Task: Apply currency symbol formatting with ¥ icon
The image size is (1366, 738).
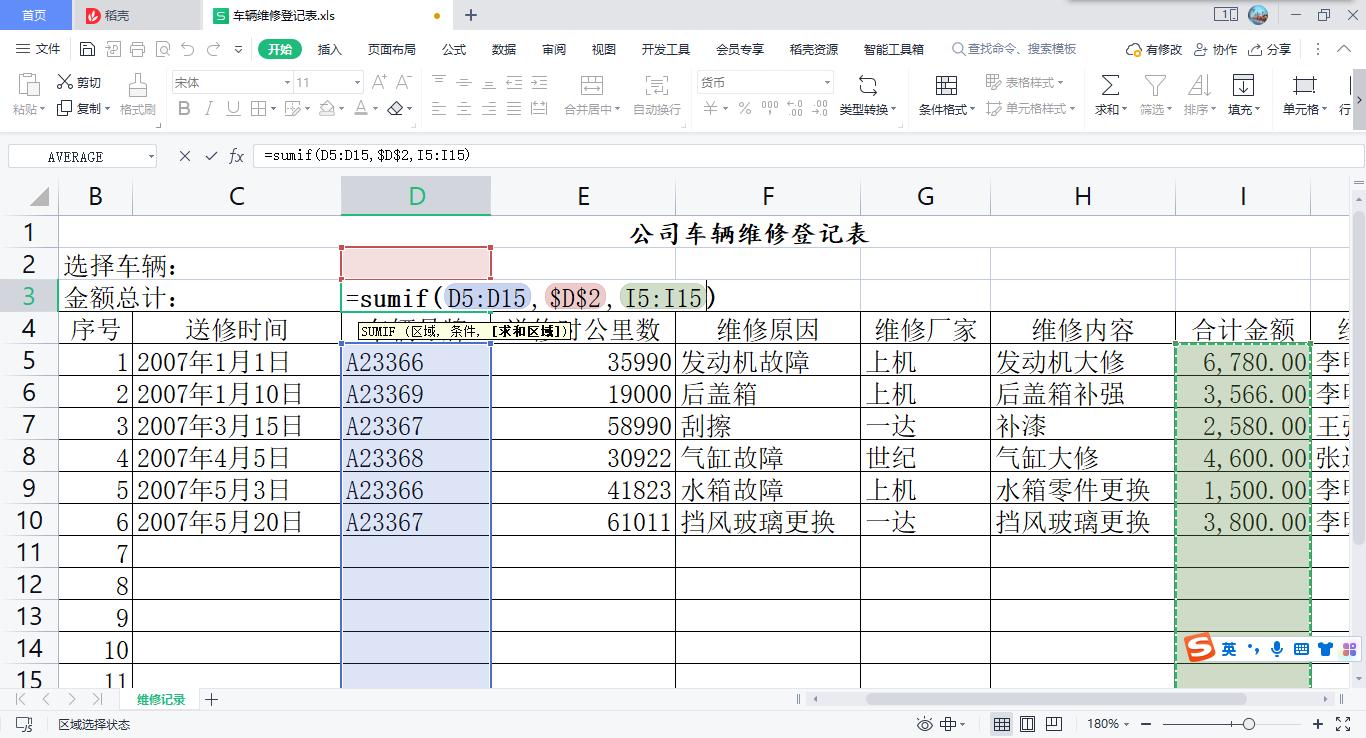Action: 710,108
